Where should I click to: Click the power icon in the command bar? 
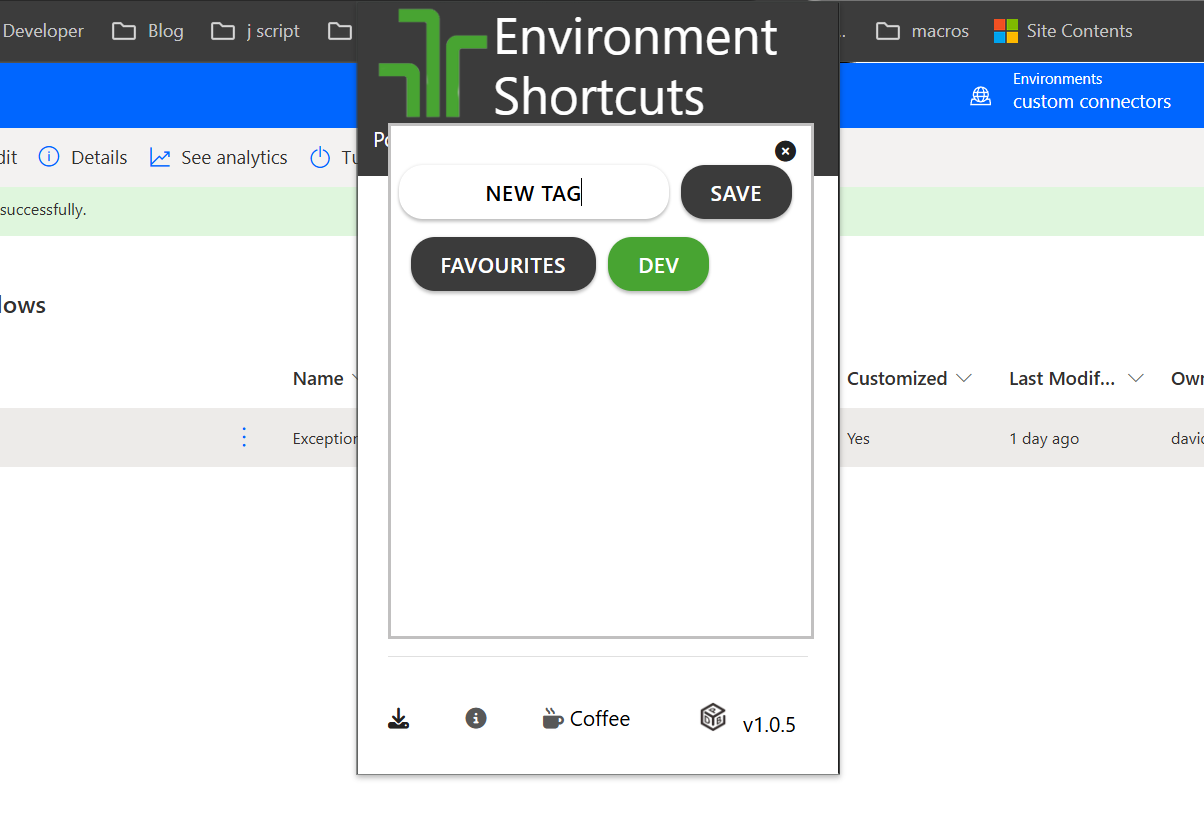coord(320,157)
